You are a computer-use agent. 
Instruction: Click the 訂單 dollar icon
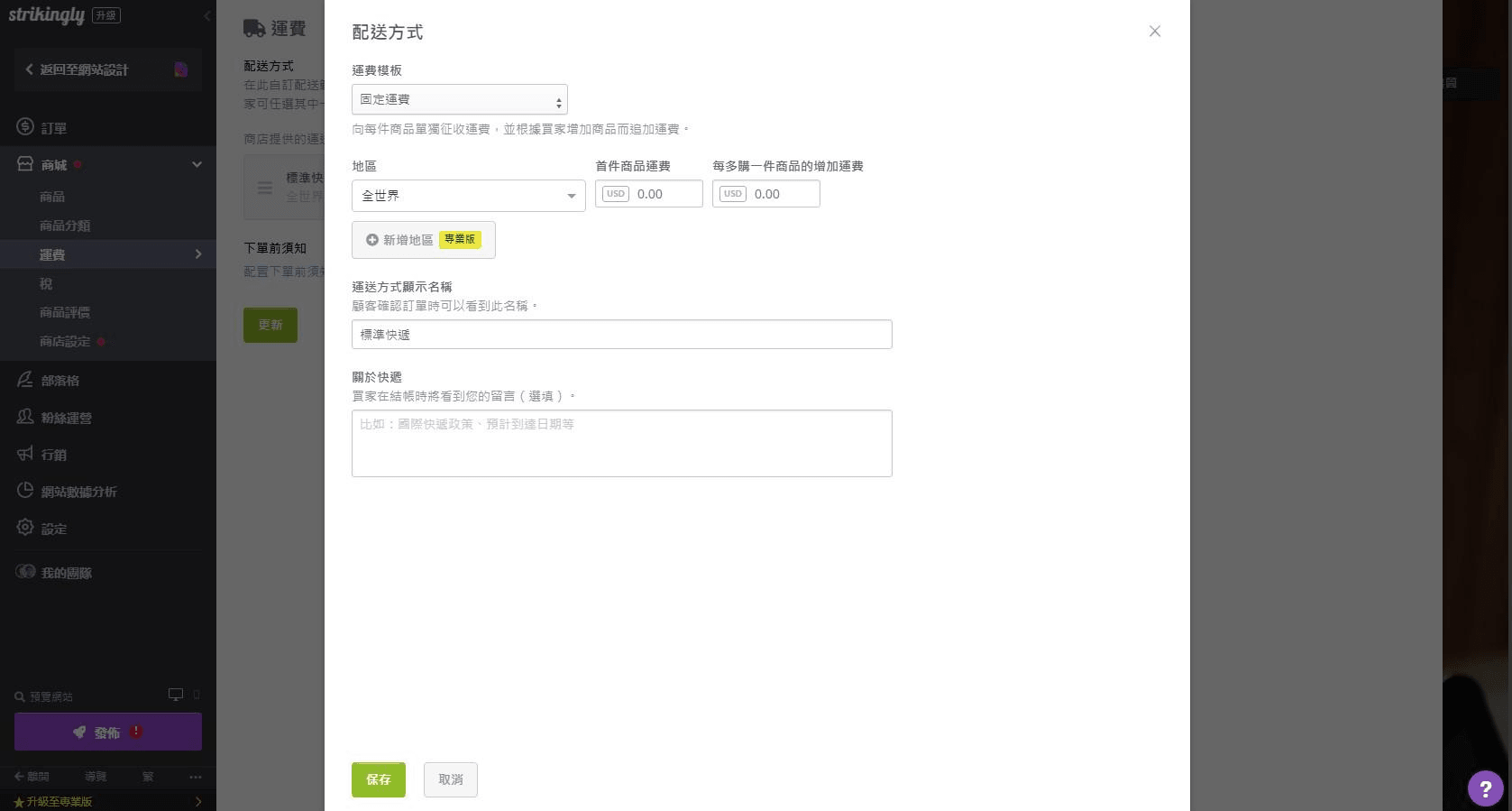coord(25,127)
